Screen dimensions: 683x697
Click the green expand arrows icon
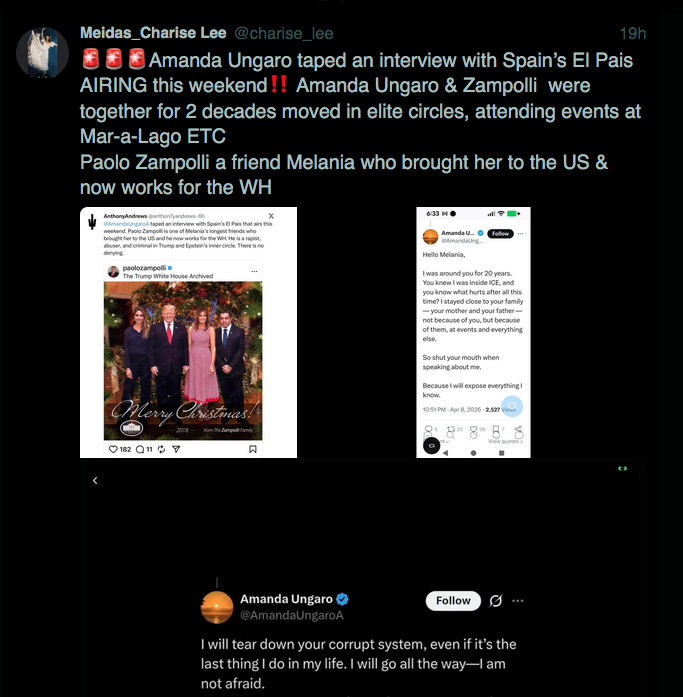pyautogui.click(x=622, y=469)
